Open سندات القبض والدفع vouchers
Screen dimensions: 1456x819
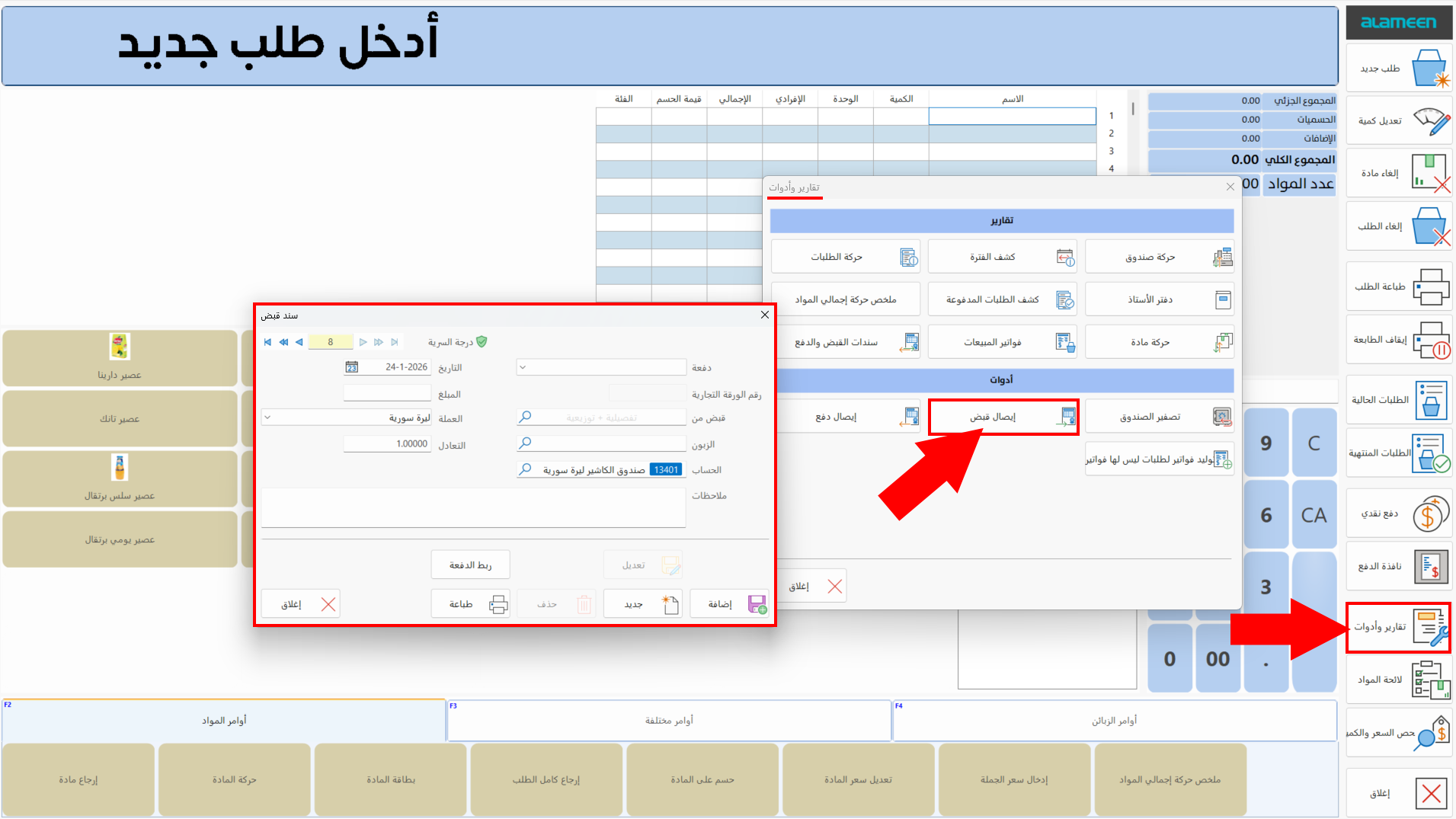coord(845,342)
